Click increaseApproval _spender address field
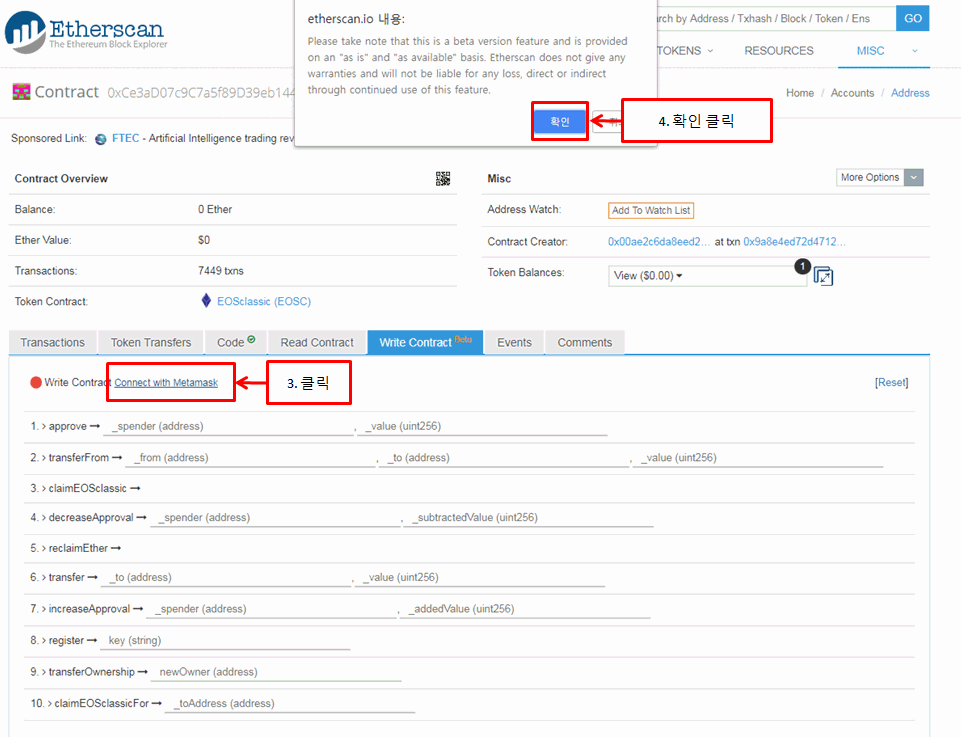 [x=272, y=609]
